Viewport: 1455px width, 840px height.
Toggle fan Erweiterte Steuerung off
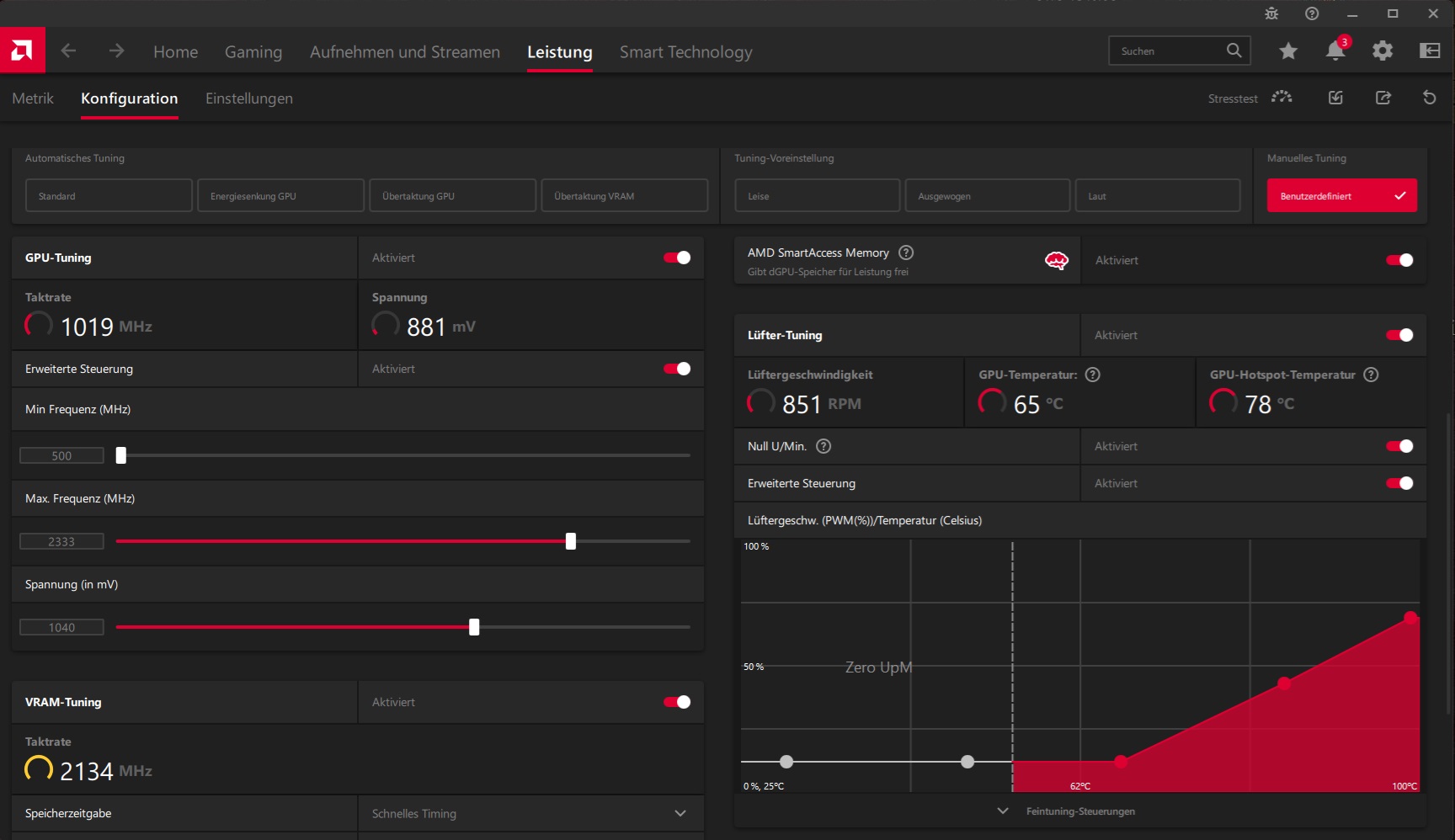(x=1399, y=483)
